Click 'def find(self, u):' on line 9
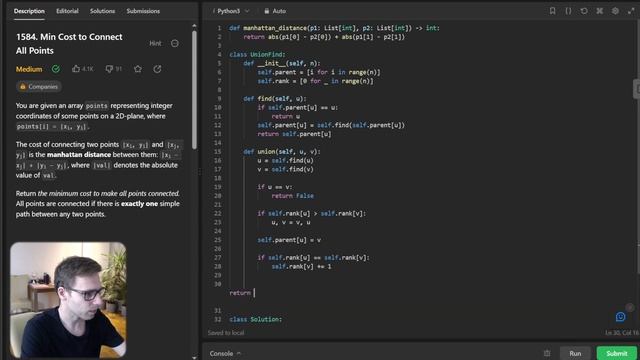 275,98
